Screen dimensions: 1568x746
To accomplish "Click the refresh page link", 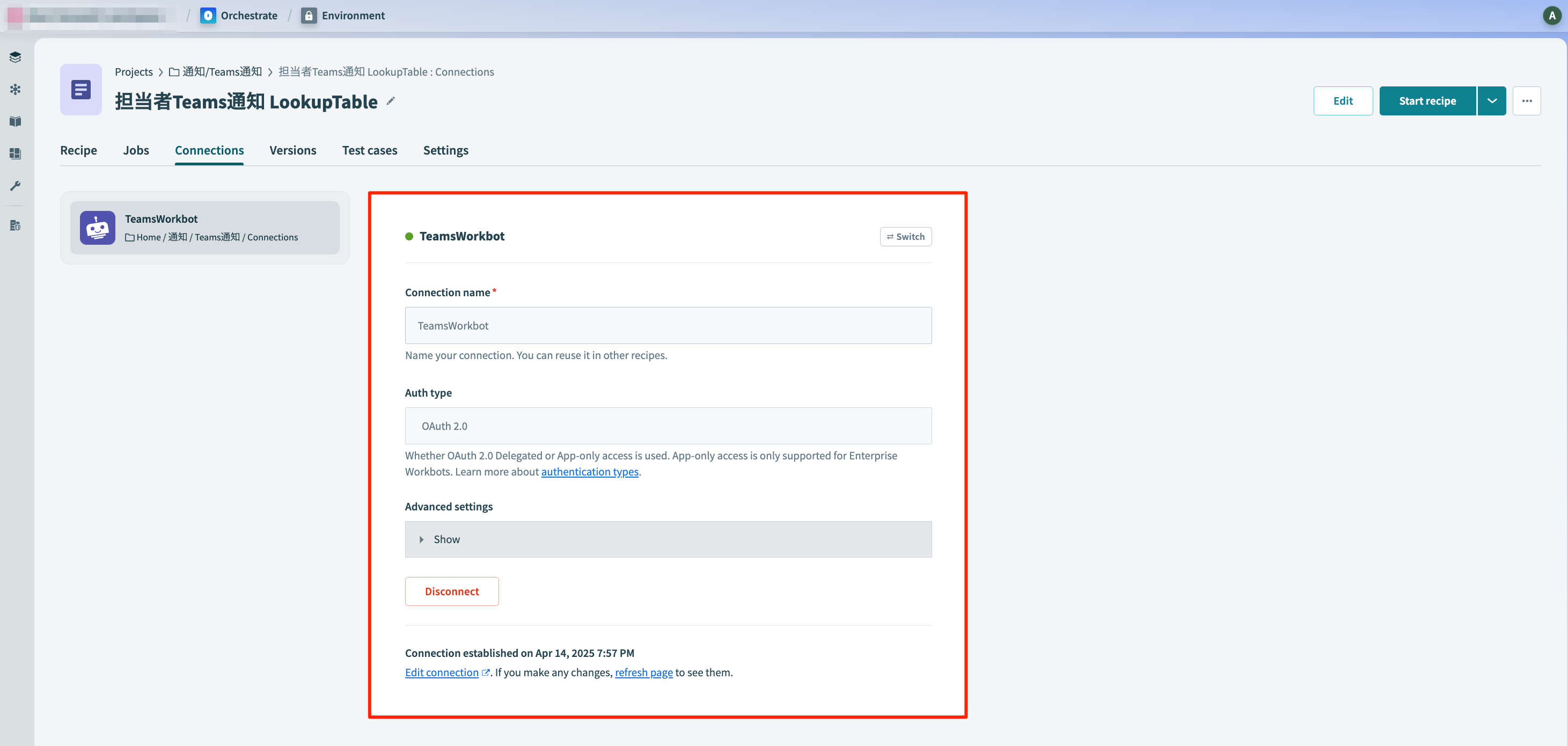I will (x=643, y=672).
